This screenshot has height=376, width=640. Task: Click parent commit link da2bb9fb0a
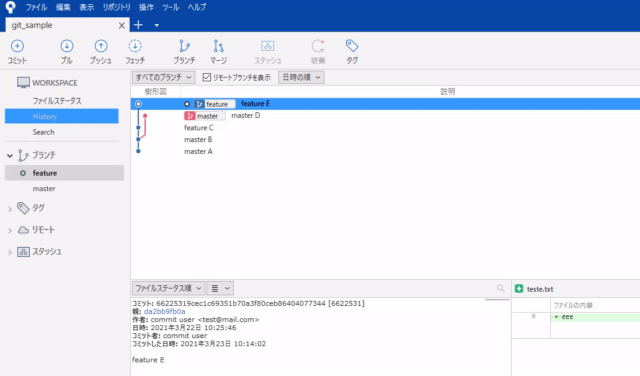click(x=164, y=311)
